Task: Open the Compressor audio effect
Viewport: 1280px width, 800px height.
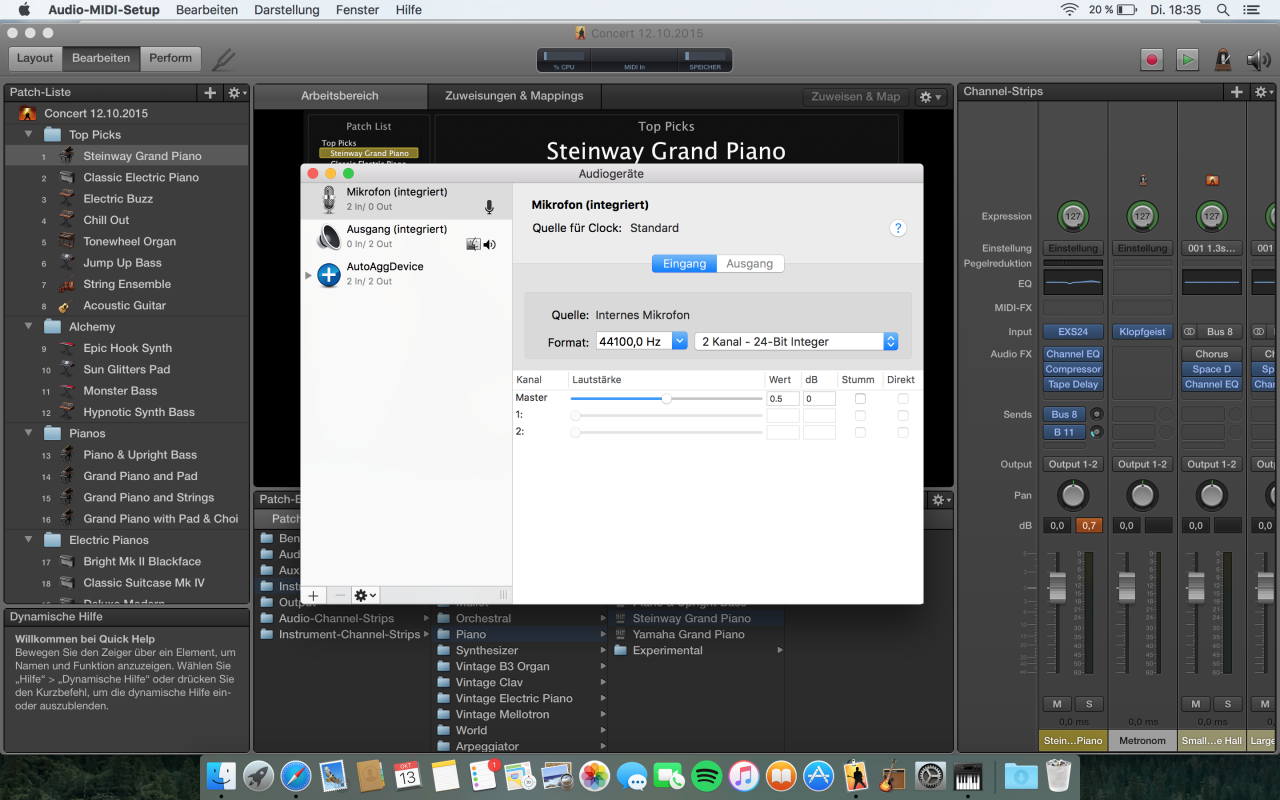Action: [1072, 369]
